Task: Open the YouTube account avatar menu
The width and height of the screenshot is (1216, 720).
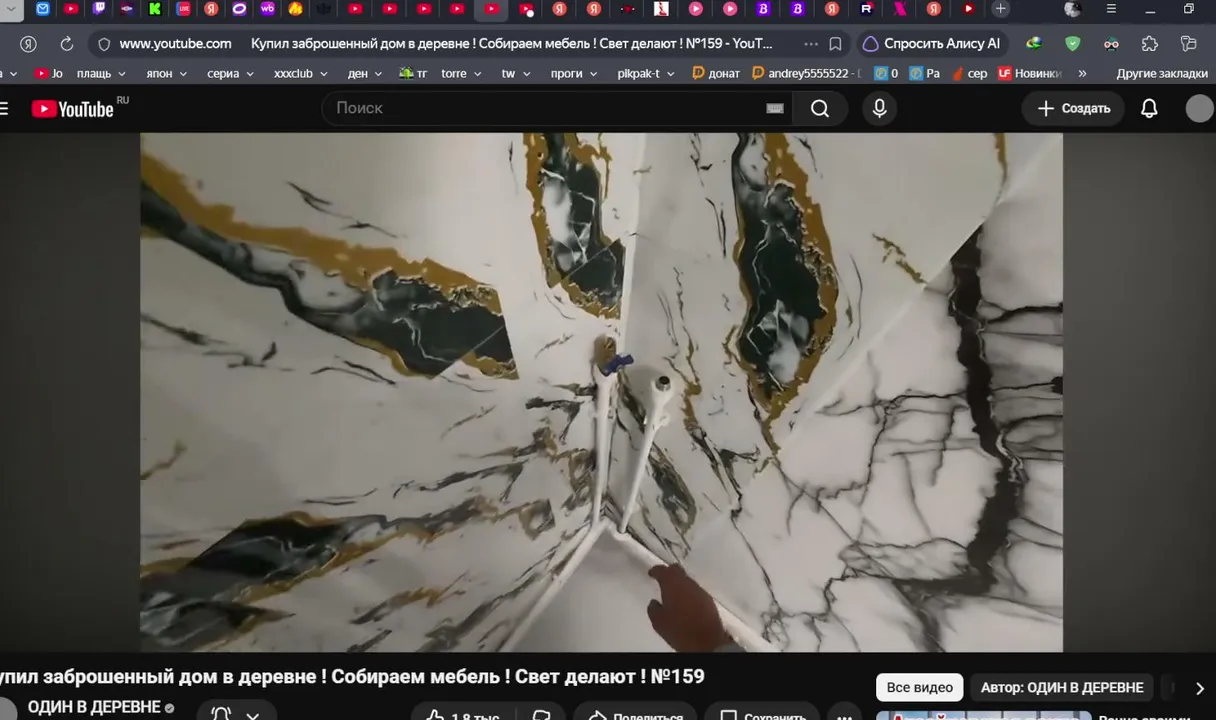Action: (1199, 108)
